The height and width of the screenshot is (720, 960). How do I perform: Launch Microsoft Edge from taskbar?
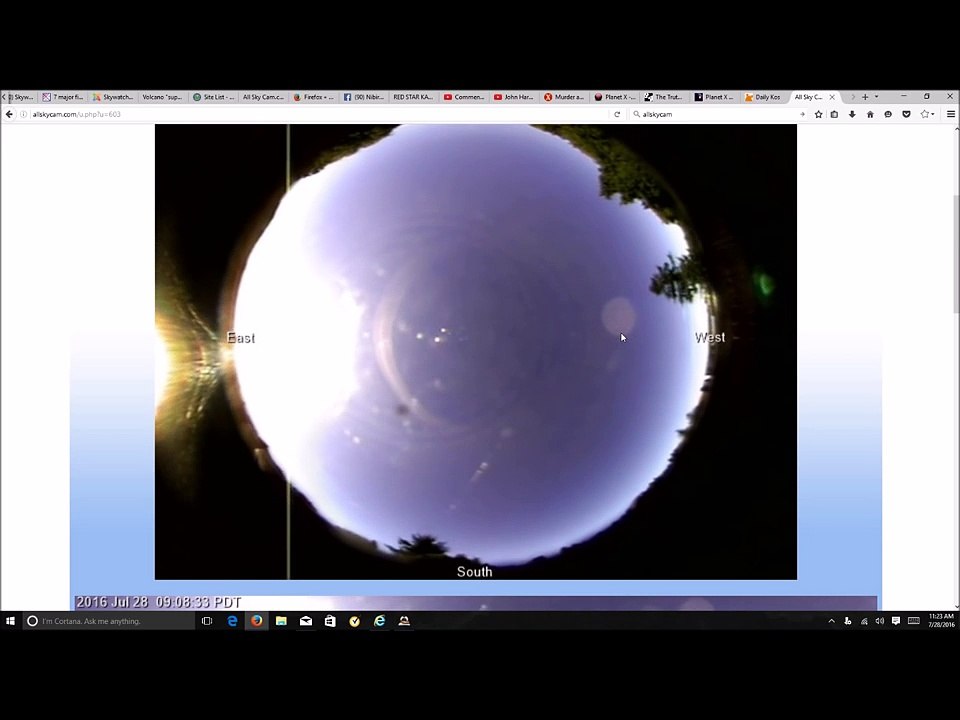click(232, 621)
